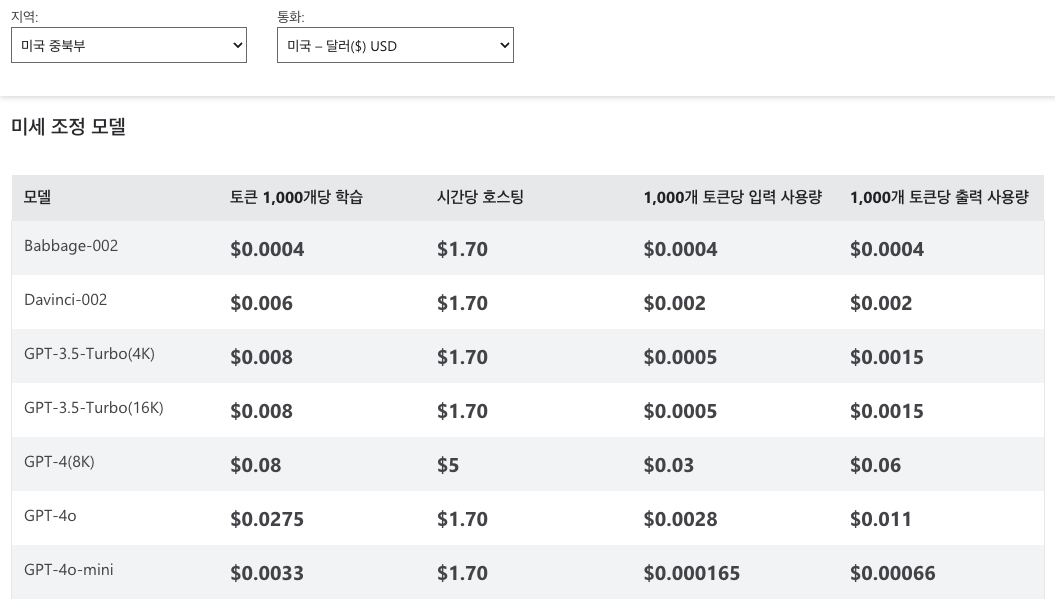Image resolution: width=1055 pixels, height=611 pixels.
Task: Click Babbage-002 input usage price $0.0004
Action: click(680, 249)
